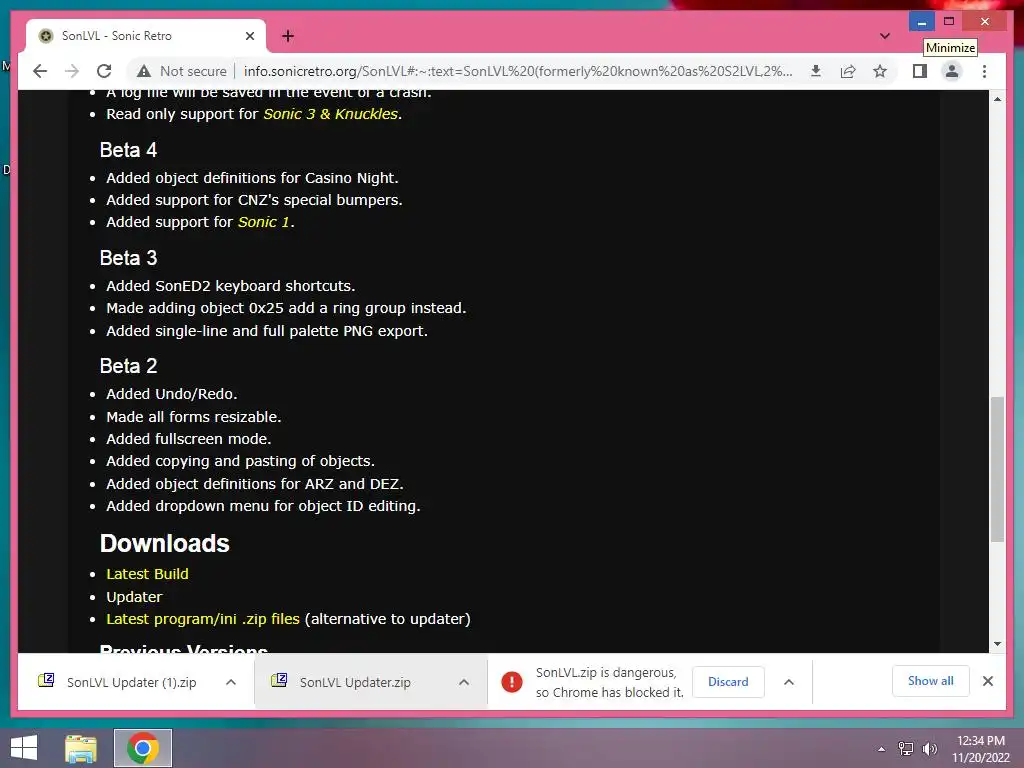Image resolution: width=1024 pixels, height=768 pixels.
Task: Maximize the Chrome window
Action: tap(949, 22)
